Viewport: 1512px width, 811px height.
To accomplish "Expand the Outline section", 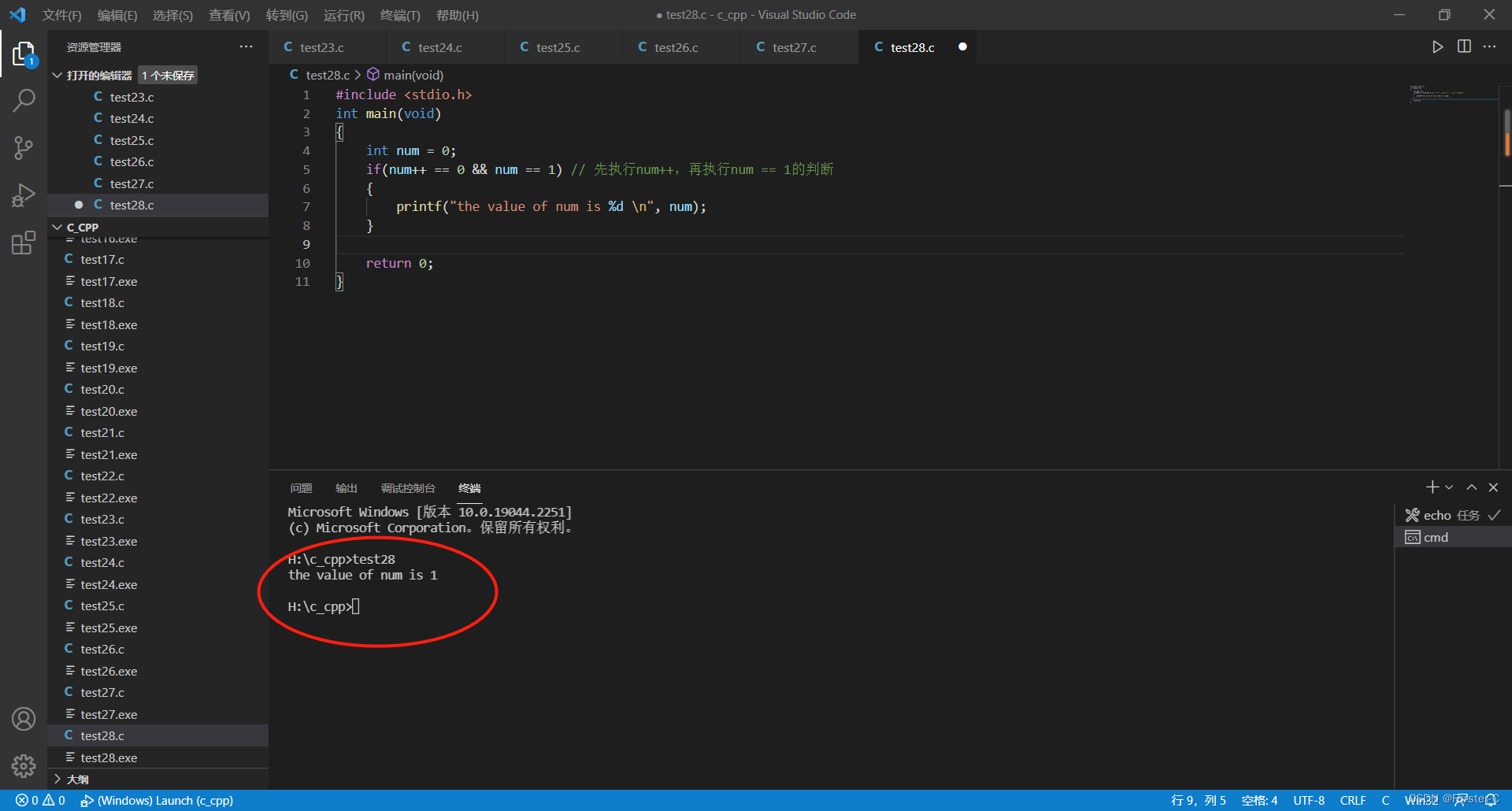I will (x=57, y=779).
